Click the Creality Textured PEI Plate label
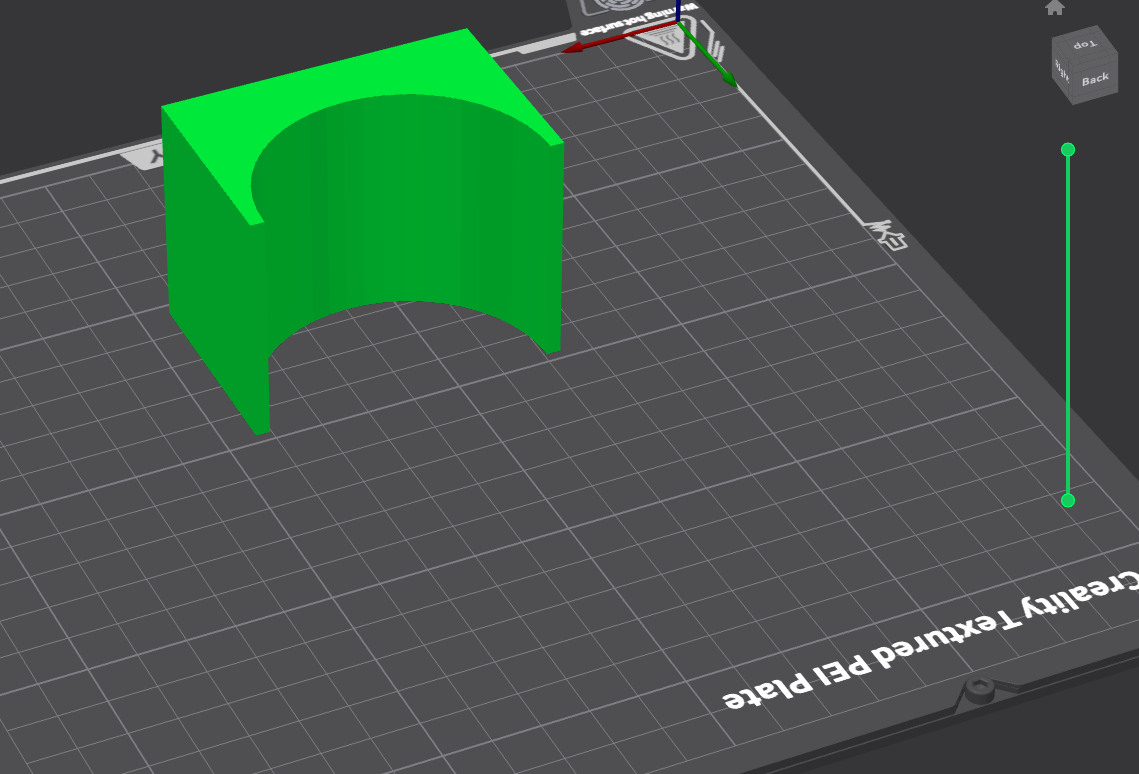The width and height of the screenshot is (1139, 774). (930, 639)
